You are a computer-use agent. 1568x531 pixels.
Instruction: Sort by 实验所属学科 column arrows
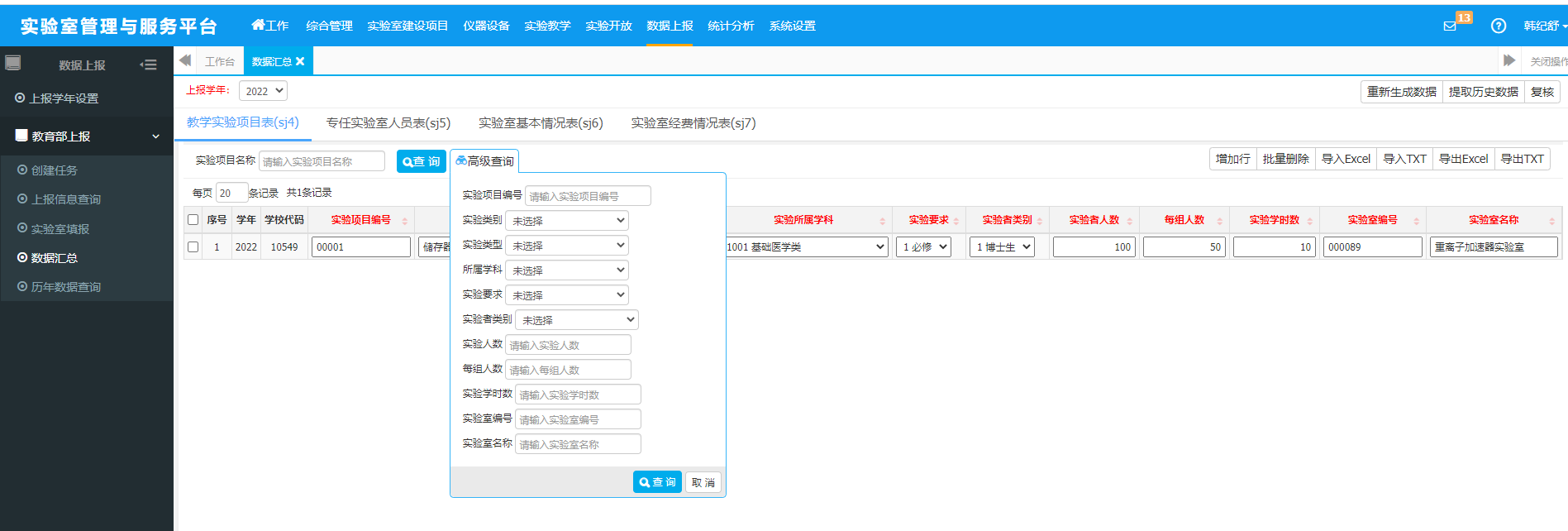(883, 221)
